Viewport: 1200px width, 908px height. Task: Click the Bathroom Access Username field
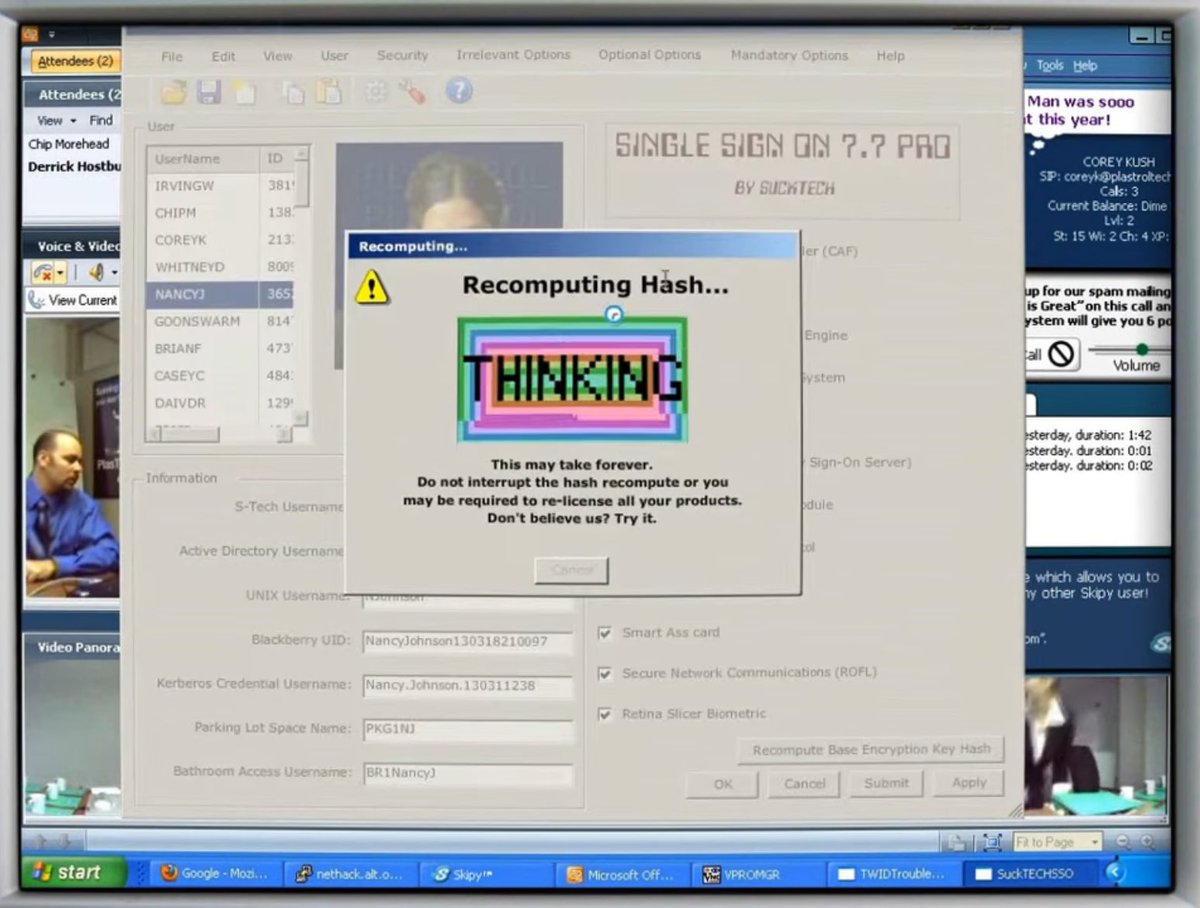[x=467, y=773]
